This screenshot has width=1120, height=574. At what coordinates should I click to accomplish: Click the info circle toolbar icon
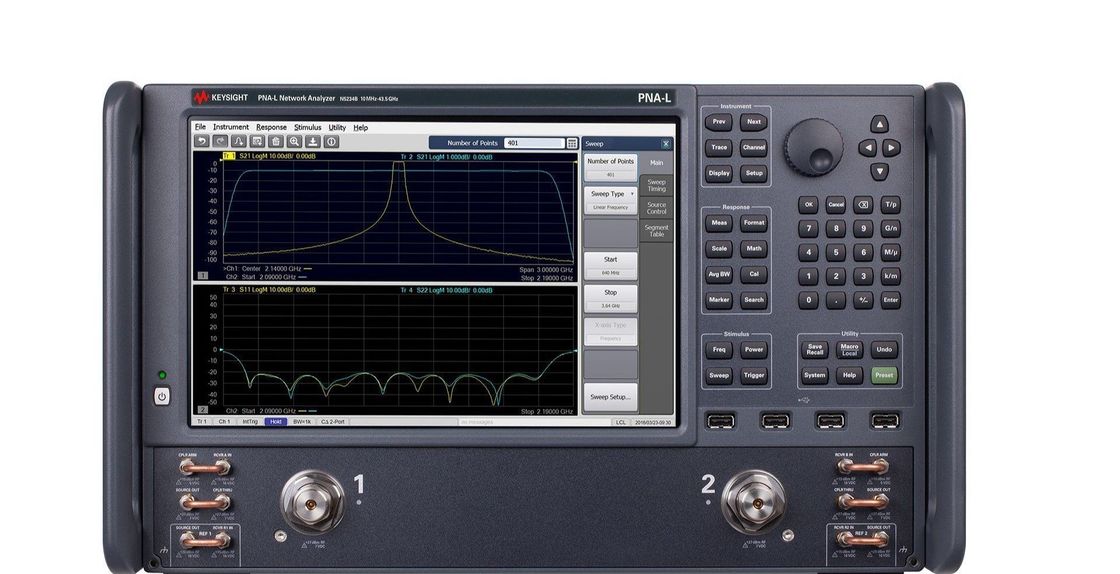tap(331, 142)
